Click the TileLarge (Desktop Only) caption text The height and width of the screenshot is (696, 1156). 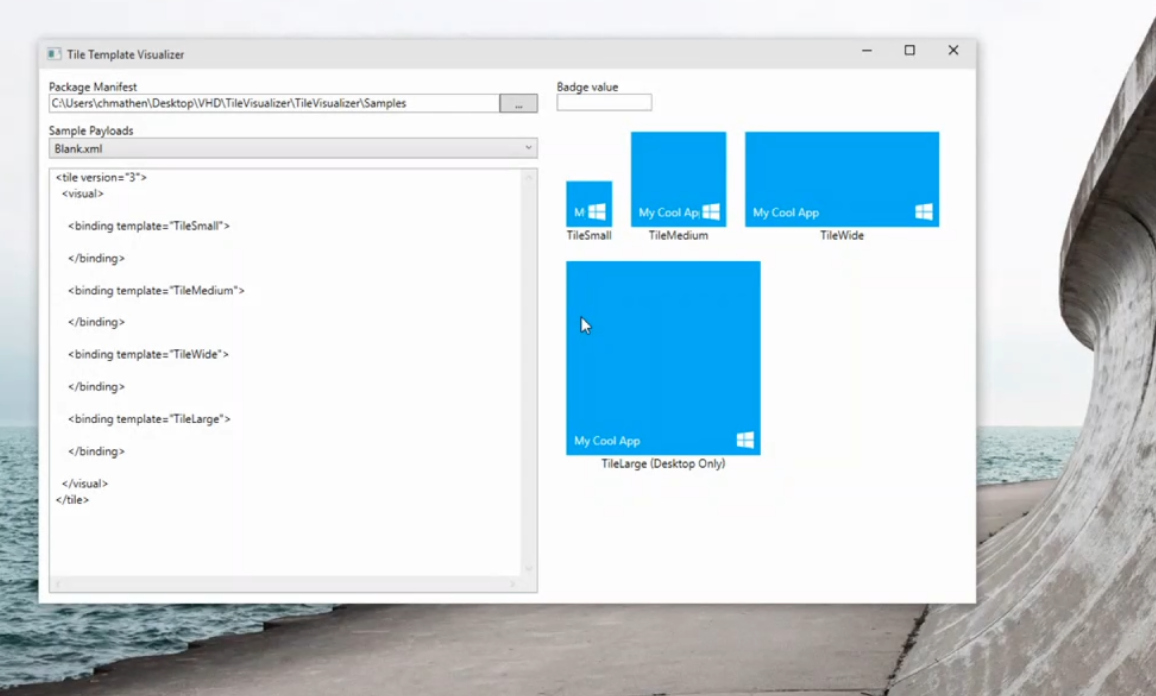662,463
